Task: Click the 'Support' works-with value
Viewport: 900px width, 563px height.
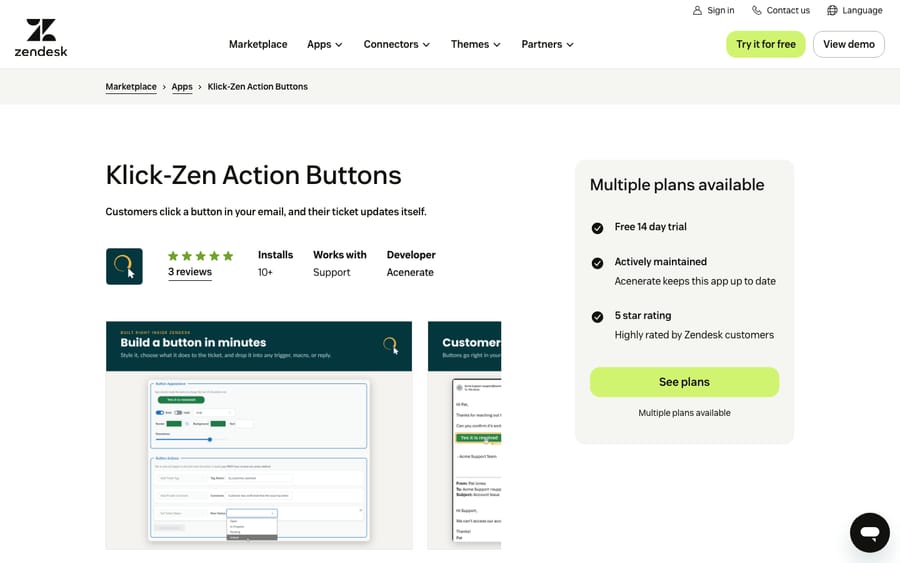Action: [x=331, y=273]
